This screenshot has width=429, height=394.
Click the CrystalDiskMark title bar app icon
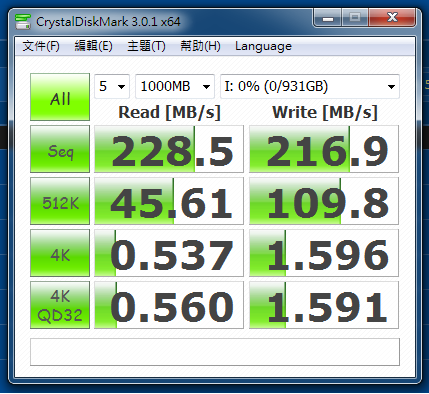[x=23, y=22]
